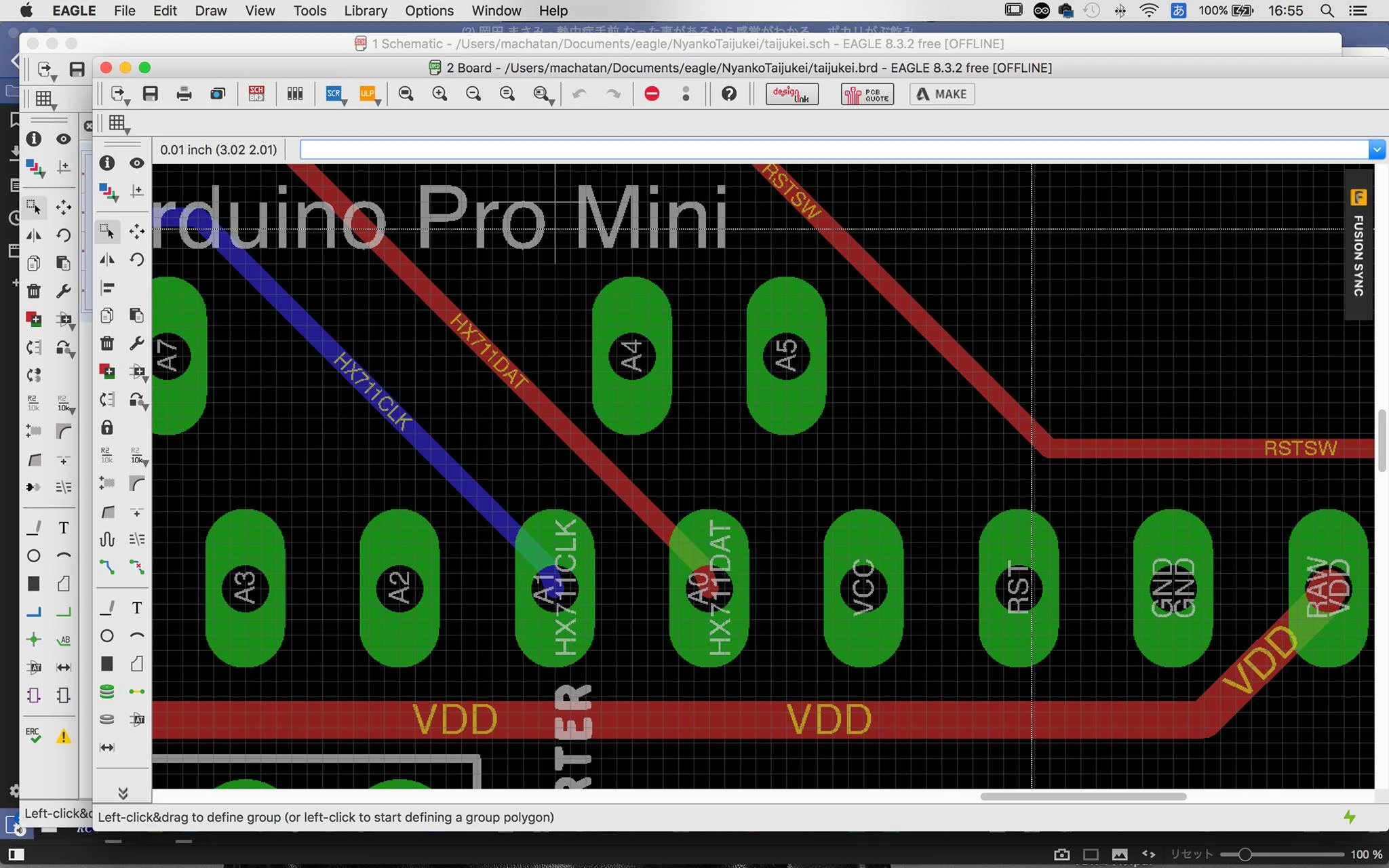The height and width of the screenshot is (868, 1389).
Task: Click the red Stop command icon
Action: click(652, 94)
